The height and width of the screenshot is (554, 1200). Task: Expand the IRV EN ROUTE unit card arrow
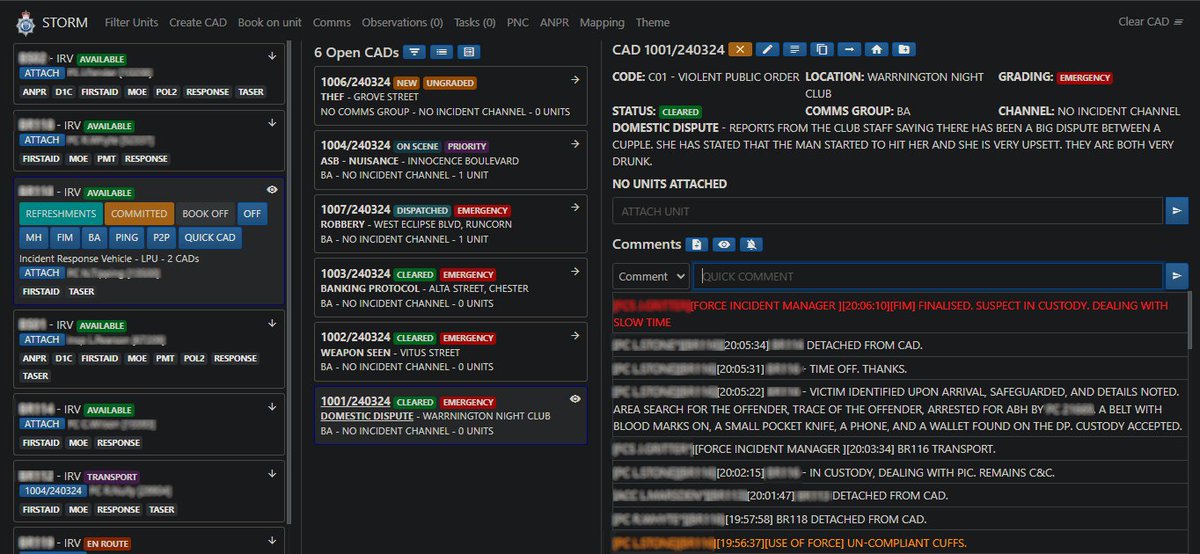point(273,540)
